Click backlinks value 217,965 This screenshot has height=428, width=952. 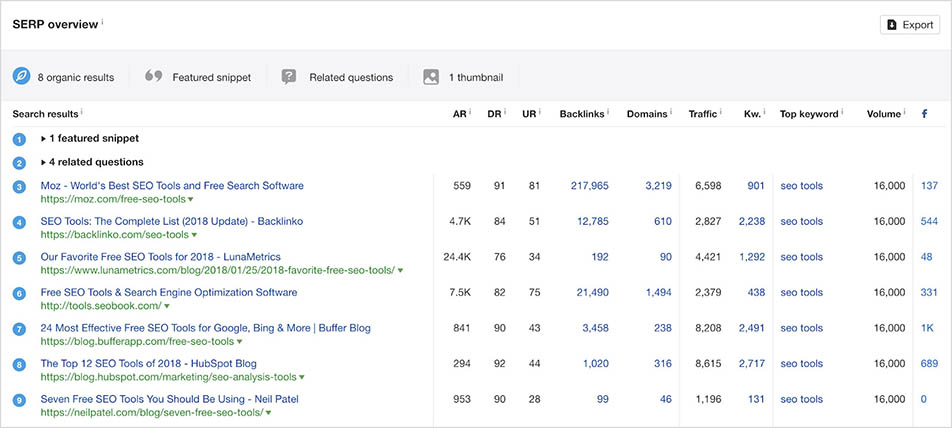coord(590,186)
